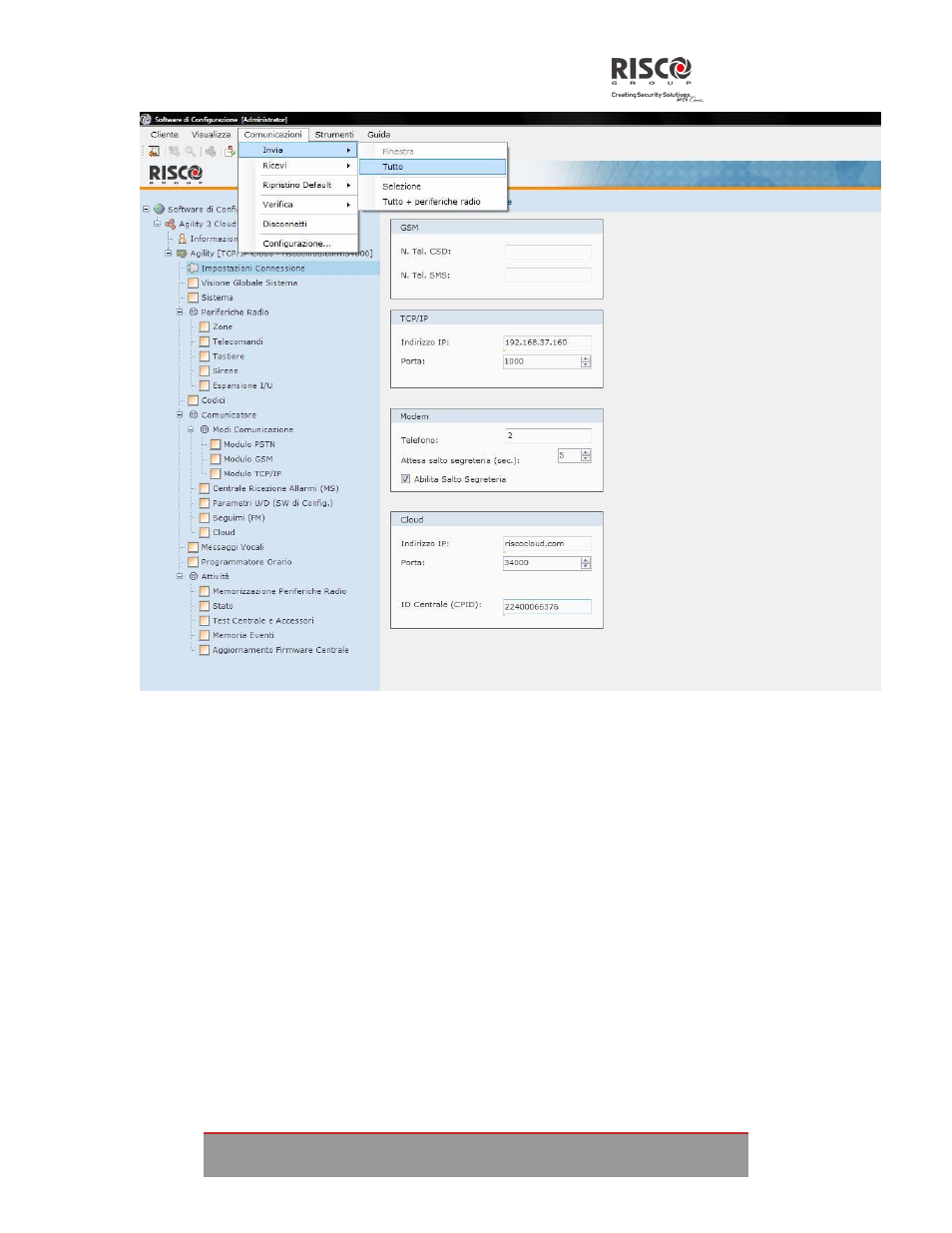The height and width of the screenshot is (1233, 952).
Task: Collapse the Modi Comunicazione branch
Action: [192, 430]
